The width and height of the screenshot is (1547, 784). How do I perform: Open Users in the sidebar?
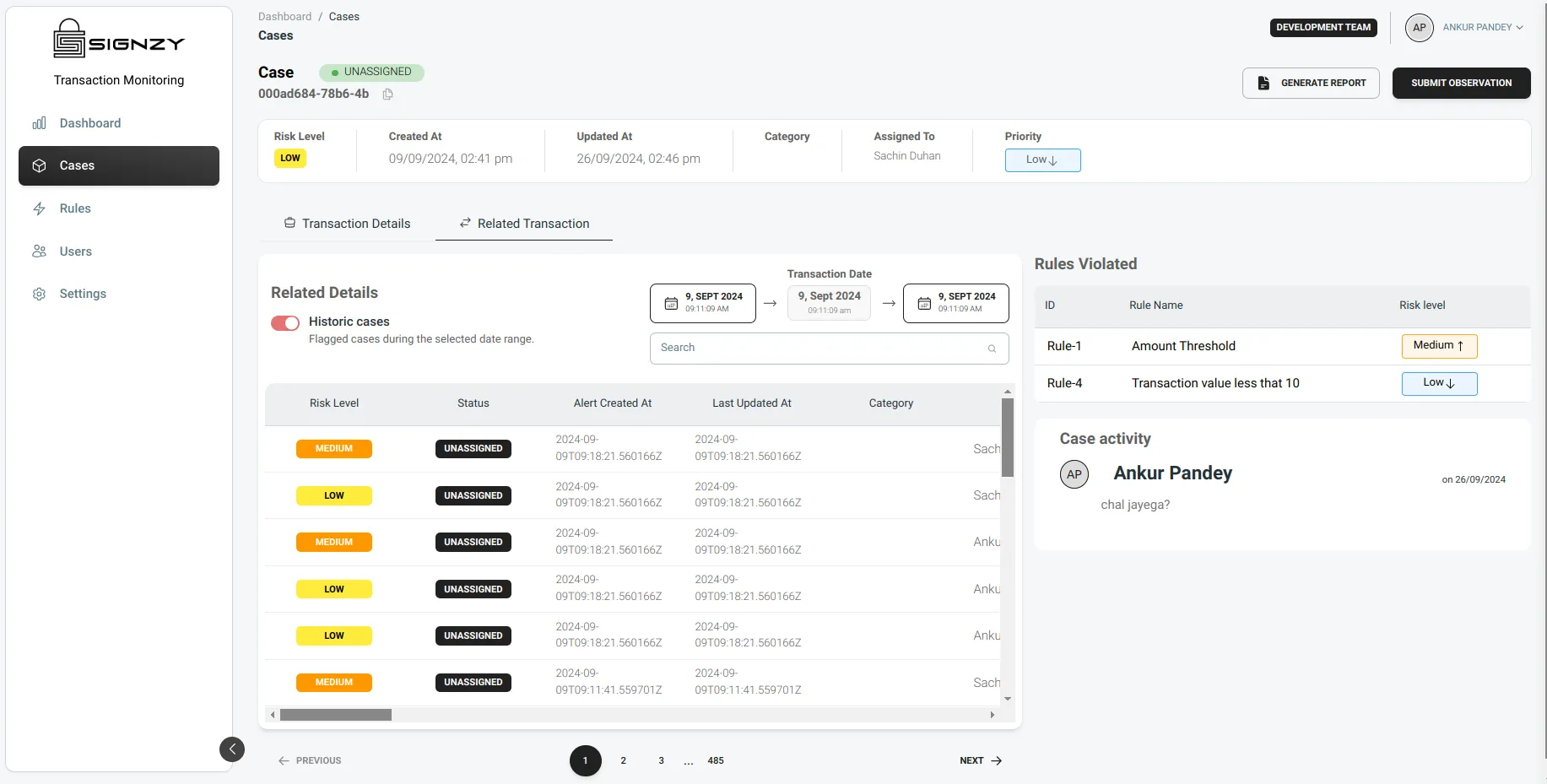pyautogui.click(x=119, y=251)
